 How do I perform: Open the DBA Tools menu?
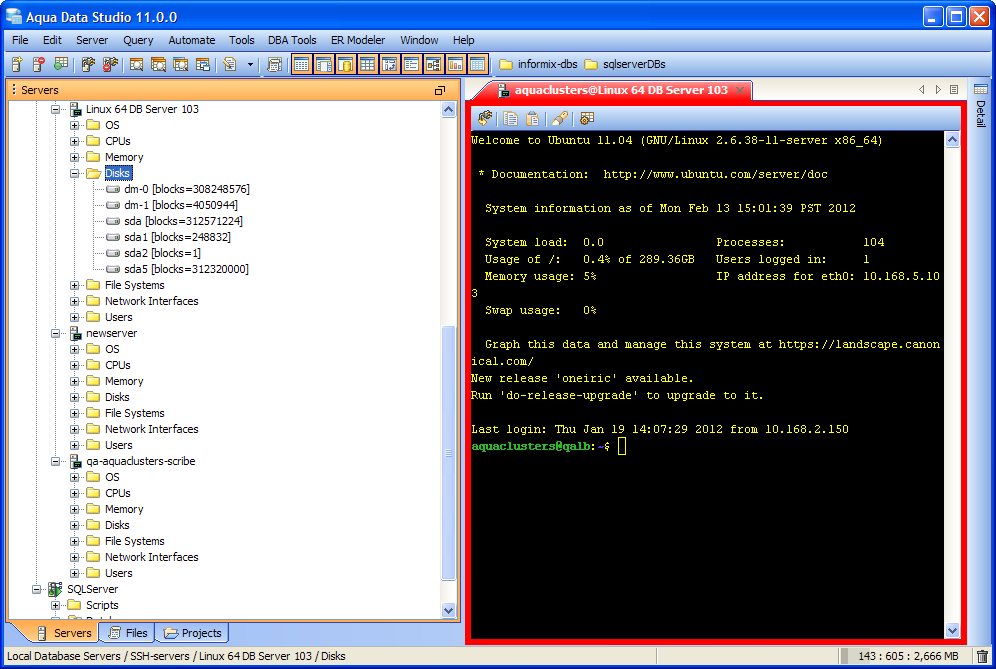[292, 40]
